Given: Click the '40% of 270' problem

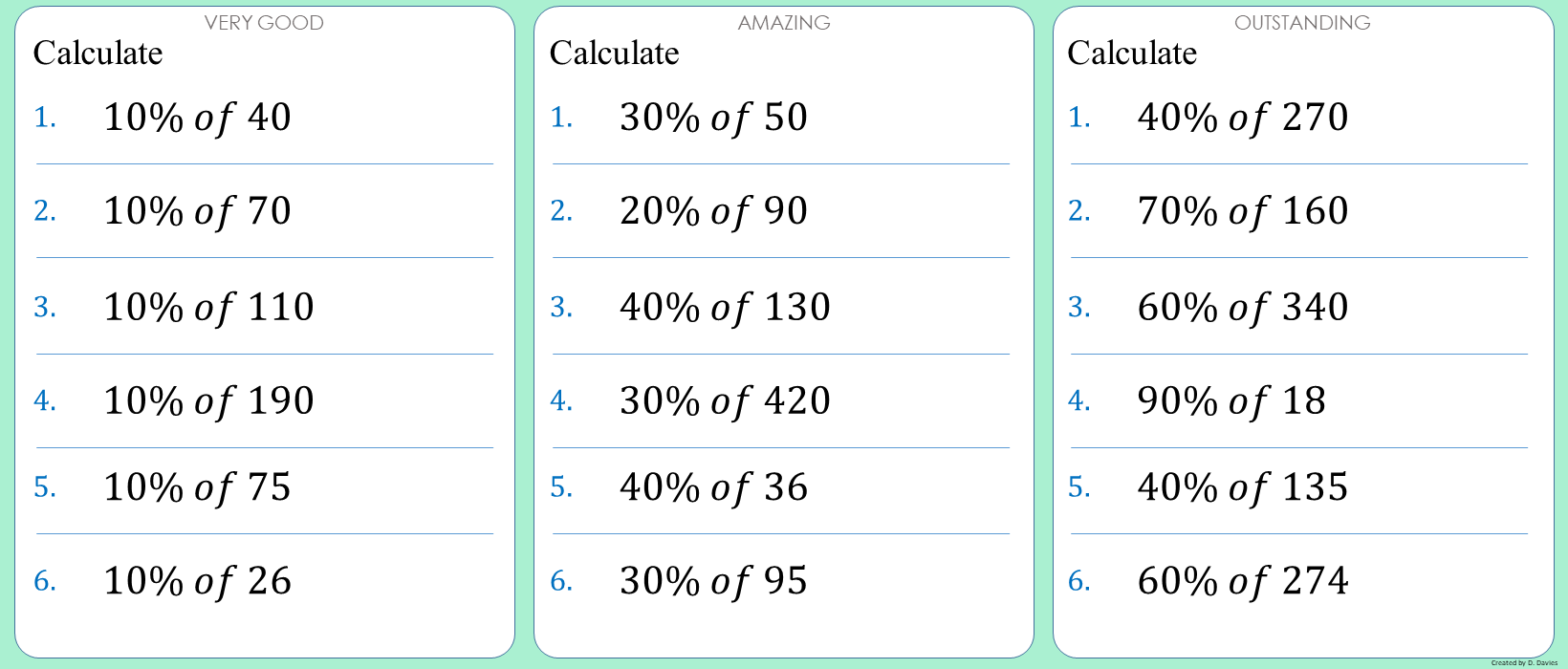Looking at the screenshot, I should tap(1243, 118).
